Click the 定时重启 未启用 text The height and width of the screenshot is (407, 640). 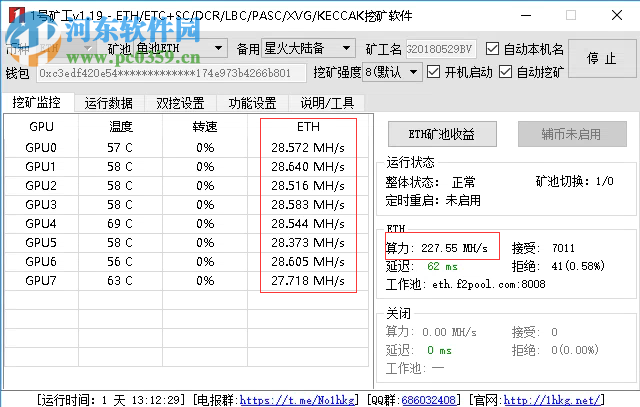click(433, 200)
